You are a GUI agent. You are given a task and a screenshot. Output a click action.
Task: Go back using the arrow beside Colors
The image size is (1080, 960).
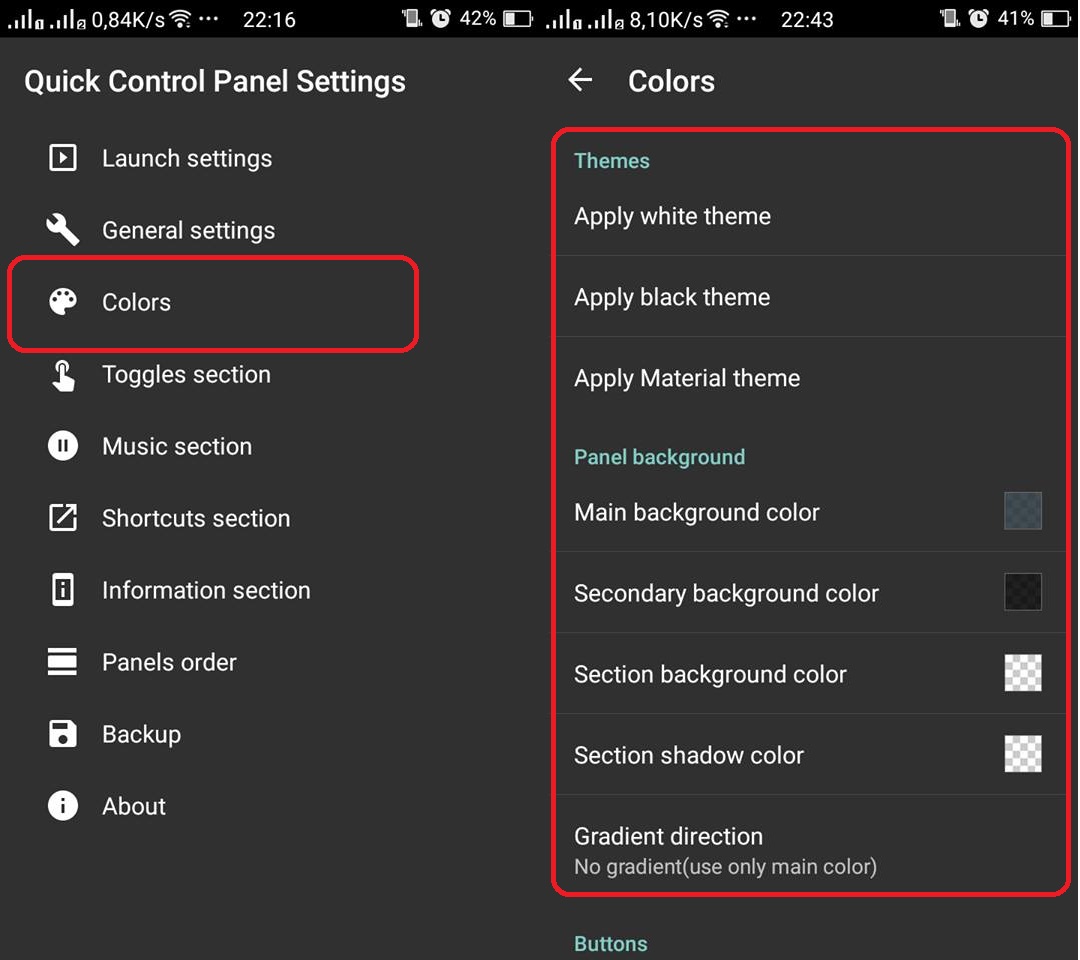click(x=580, y=81)
